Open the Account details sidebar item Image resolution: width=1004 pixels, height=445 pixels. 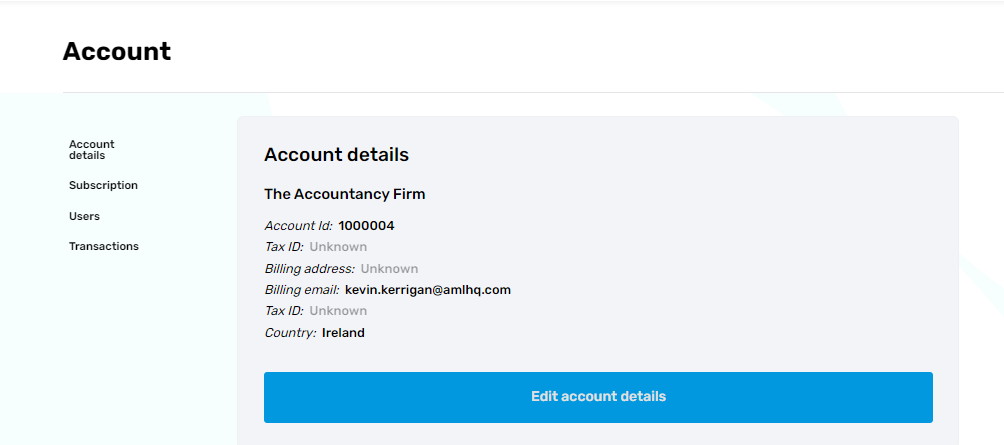[x=91, y=150]
